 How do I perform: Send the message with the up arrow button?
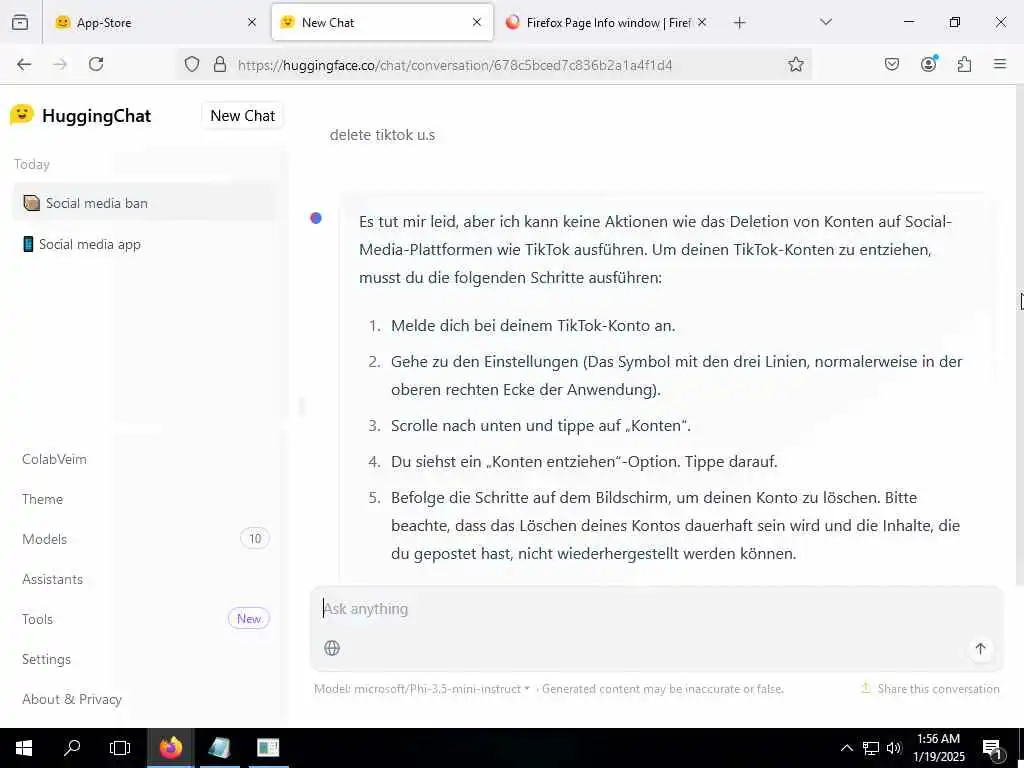coord(980,648)
